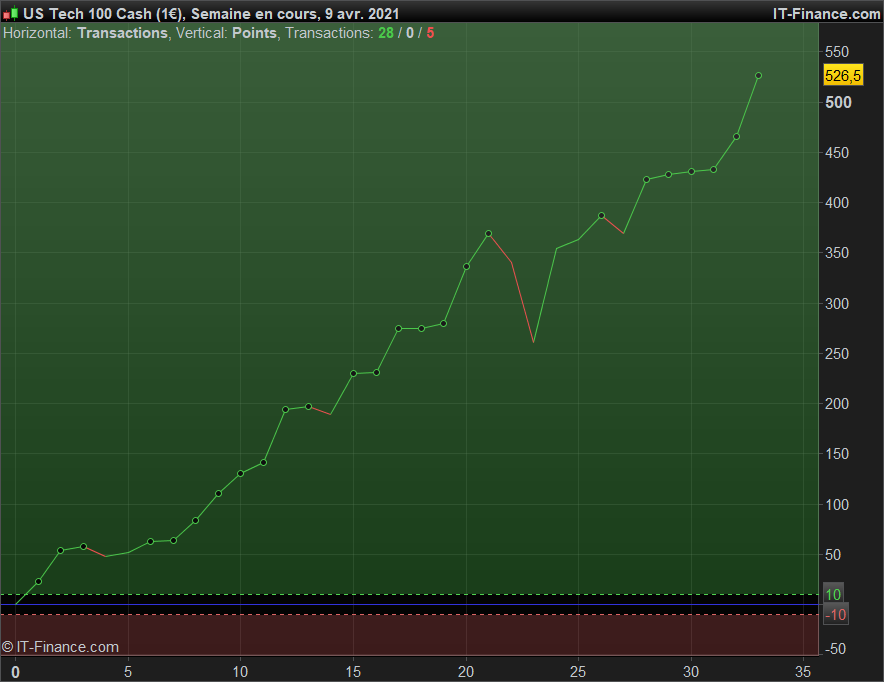Click the data point at transaction 6
The image size is (884, 682).
[151, 542]
